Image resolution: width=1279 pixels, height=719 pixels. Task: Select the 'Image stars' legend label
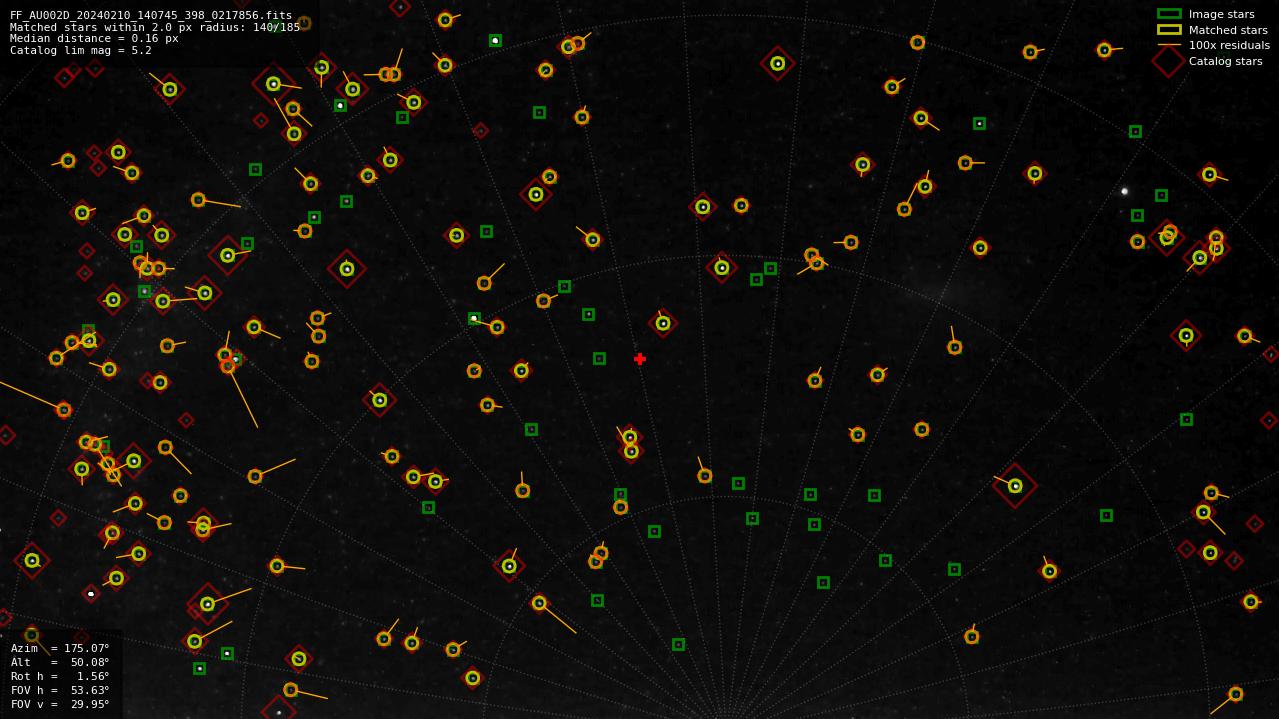tap(1221, 14)
